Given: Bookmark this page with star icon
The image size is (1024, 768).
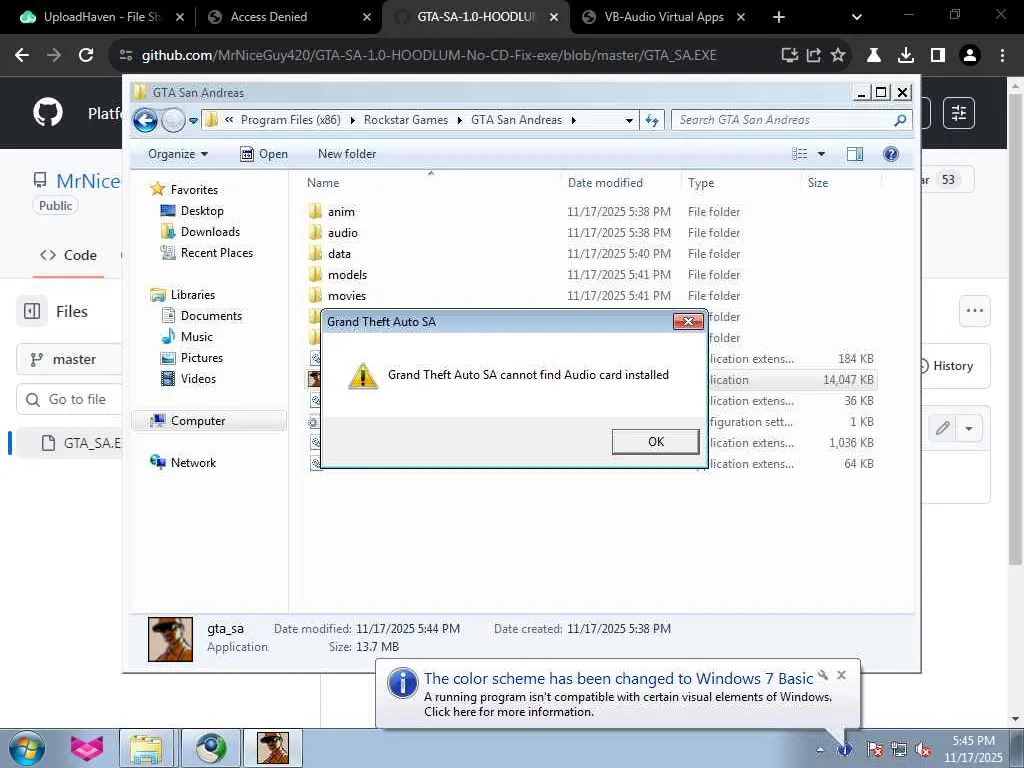Looking at the screenshot, I should coord(838,56).
